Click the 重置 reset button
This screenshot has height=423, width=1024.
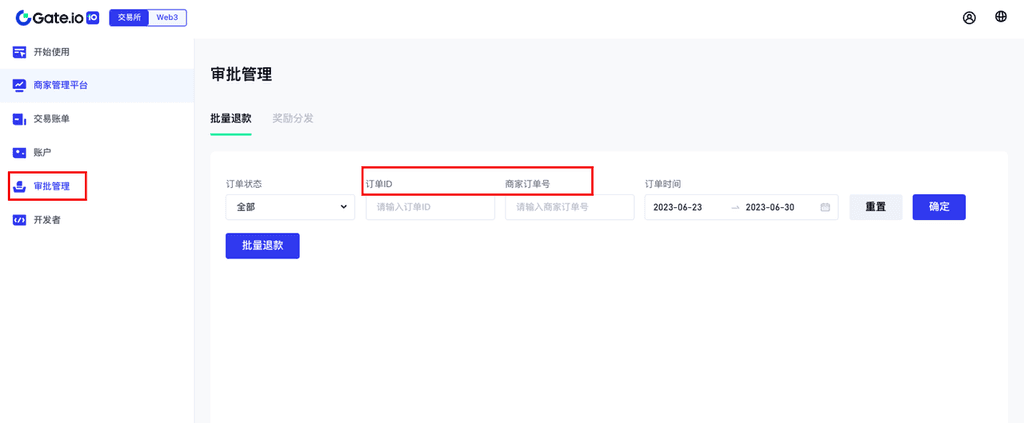[876, 207]
